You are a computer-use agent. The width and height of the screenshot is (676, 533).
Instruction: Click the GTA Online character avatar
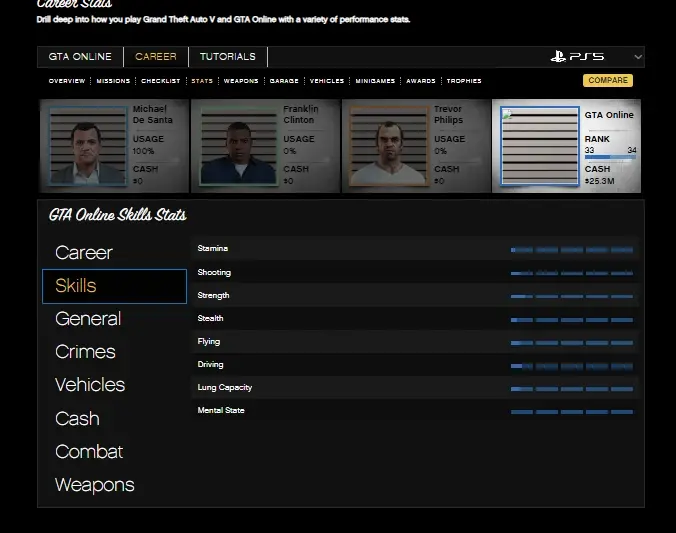point(539,146)
